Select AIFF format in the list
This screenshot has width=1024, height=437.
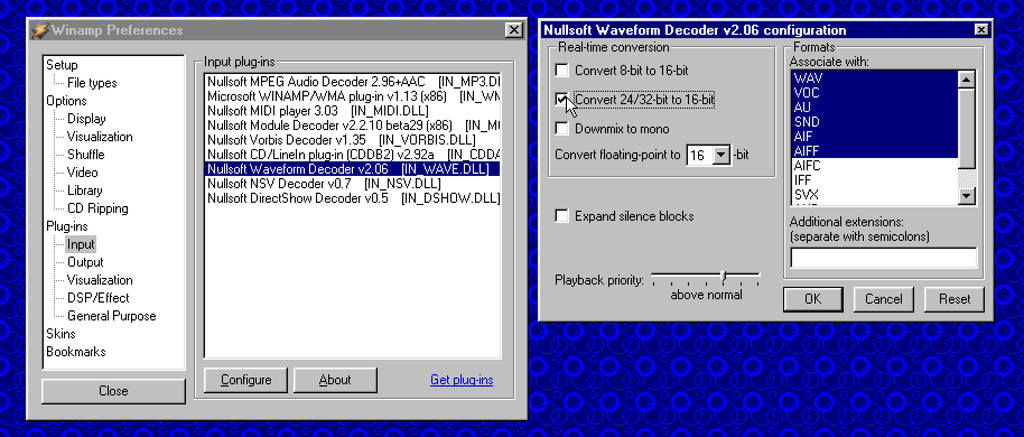tap(874, 151)
